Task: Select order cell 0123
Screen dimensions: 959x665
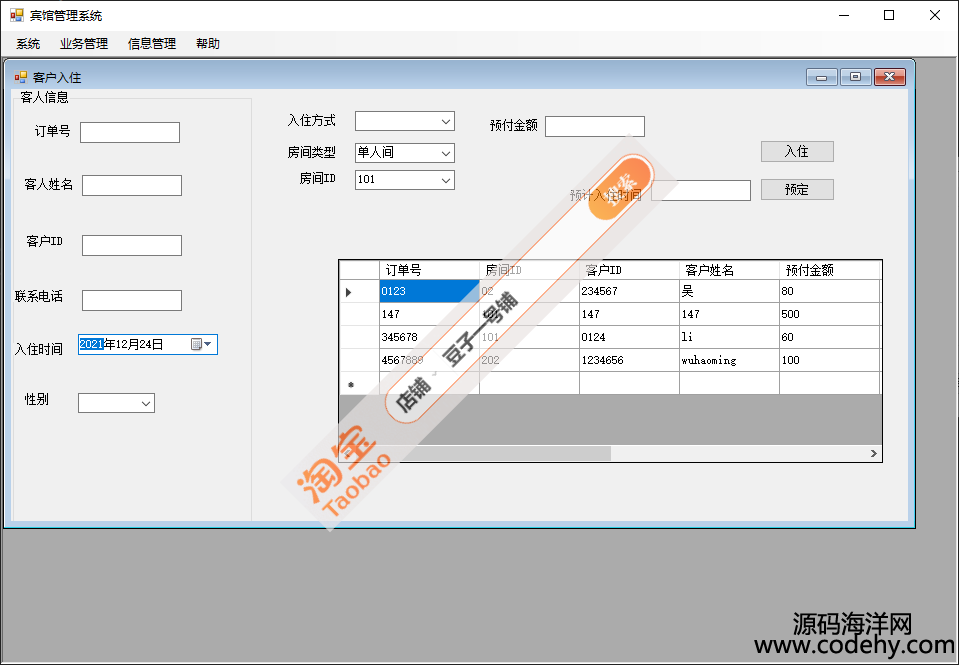Action: [429, 291]
